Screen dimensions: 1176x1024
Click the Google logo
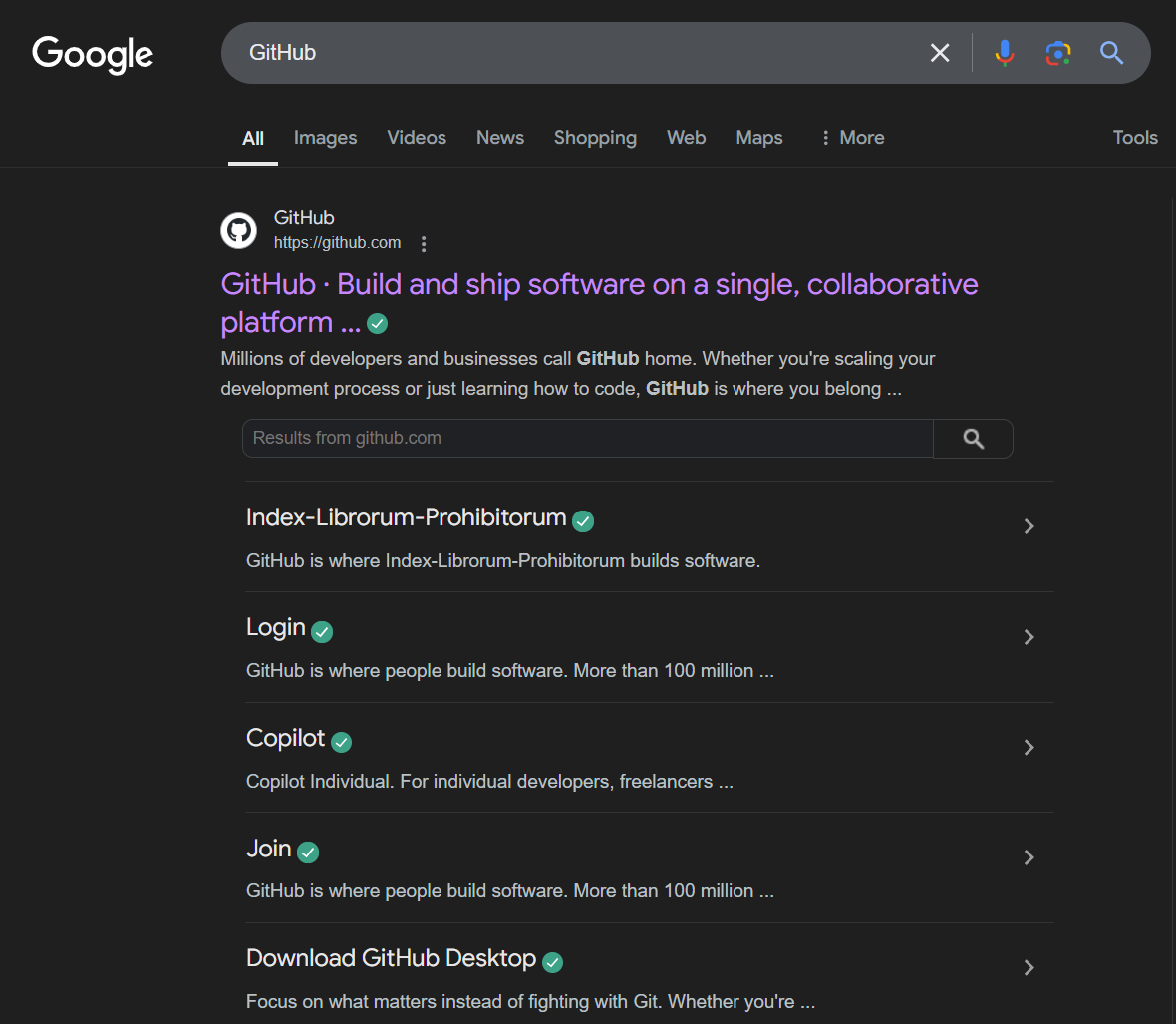[93, 54]
